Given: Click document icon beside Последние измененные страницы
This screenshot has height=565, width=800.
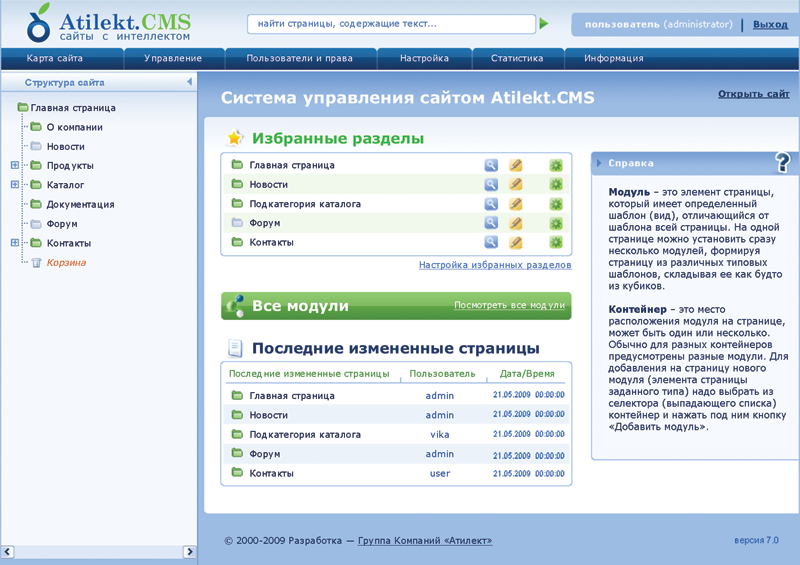Looking at the screenshot, I should [235, 348].
